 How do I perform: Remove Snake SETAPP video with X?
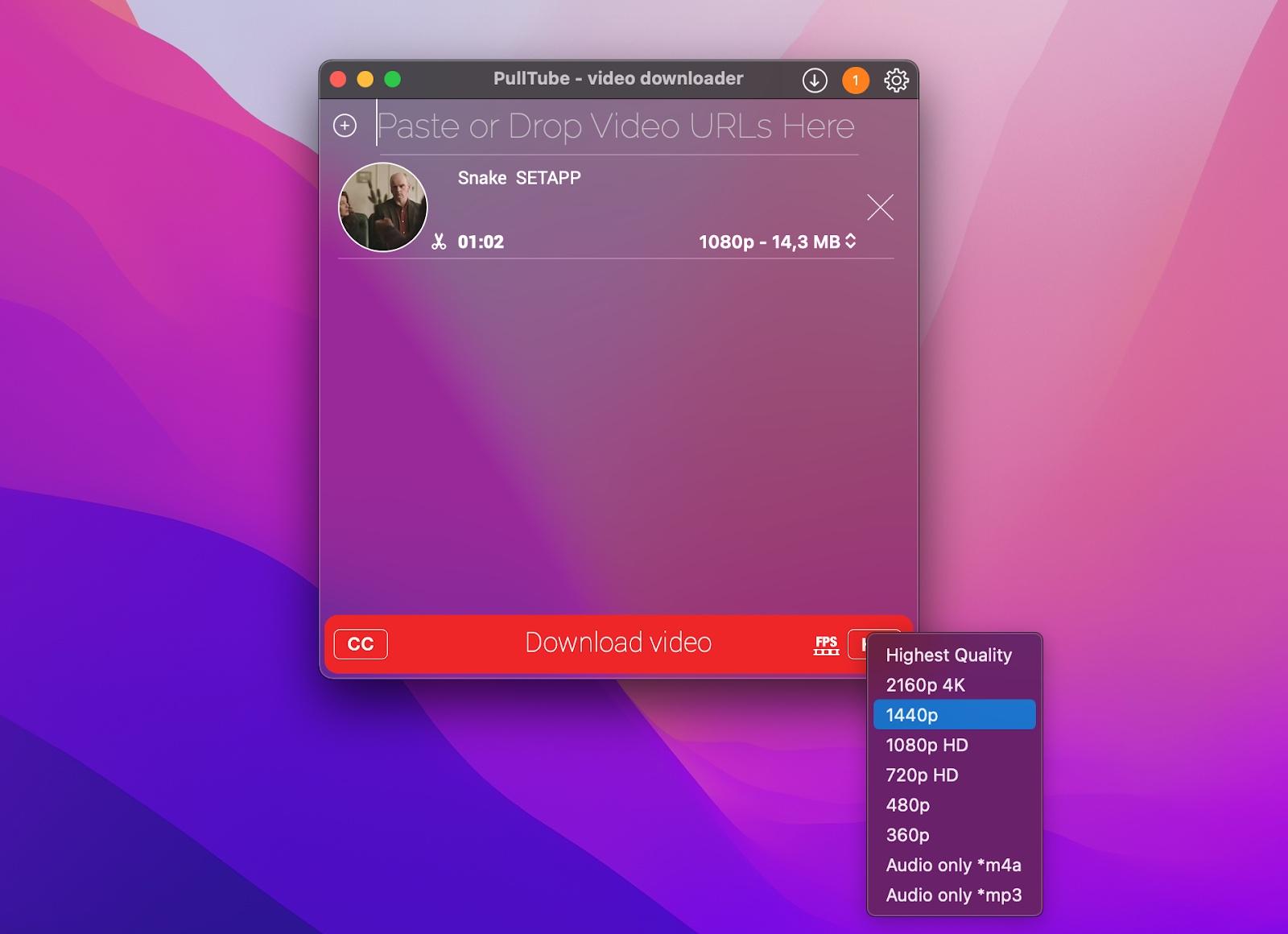[880, 208]
